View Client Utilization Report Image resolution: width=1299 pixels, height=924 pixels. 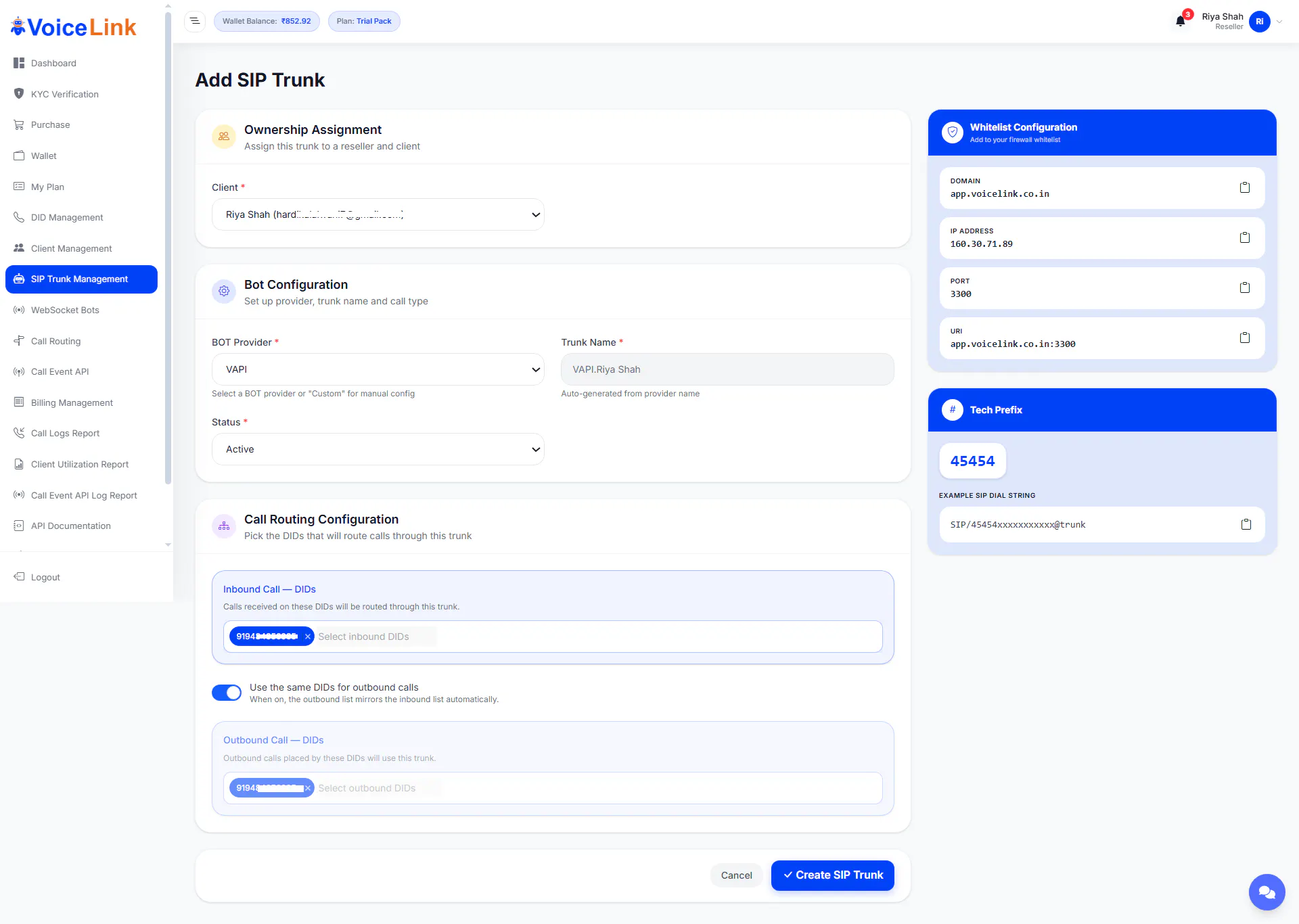[81, 464]
